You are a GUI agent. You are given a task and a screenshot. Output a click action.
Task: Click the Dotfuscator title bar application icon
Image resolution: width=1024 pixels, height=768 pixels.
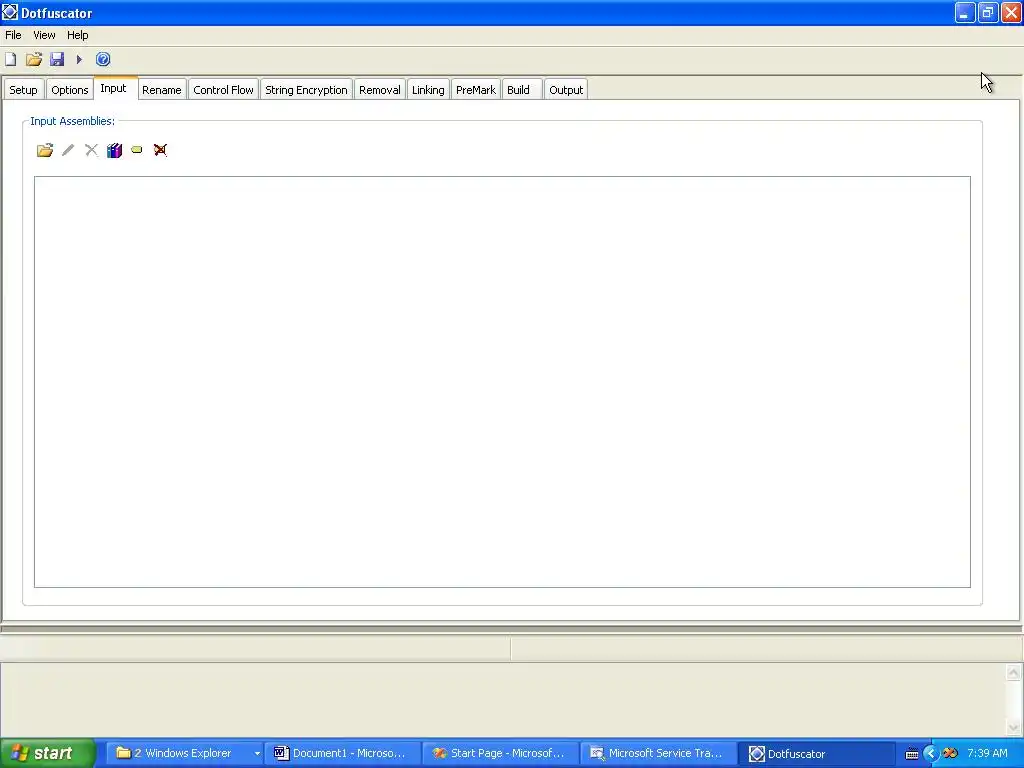click(x=10, y=12)
